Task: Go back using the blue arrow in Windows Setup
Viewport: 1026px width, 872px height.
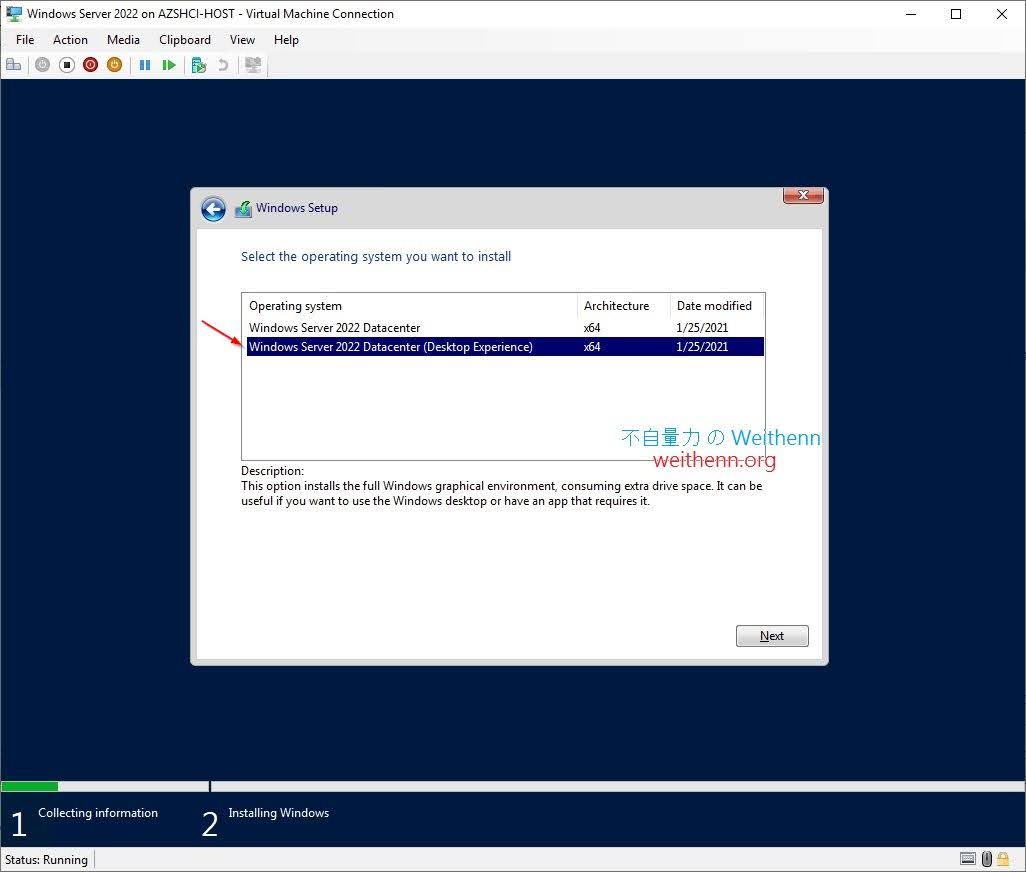Action: coord(213,209)
